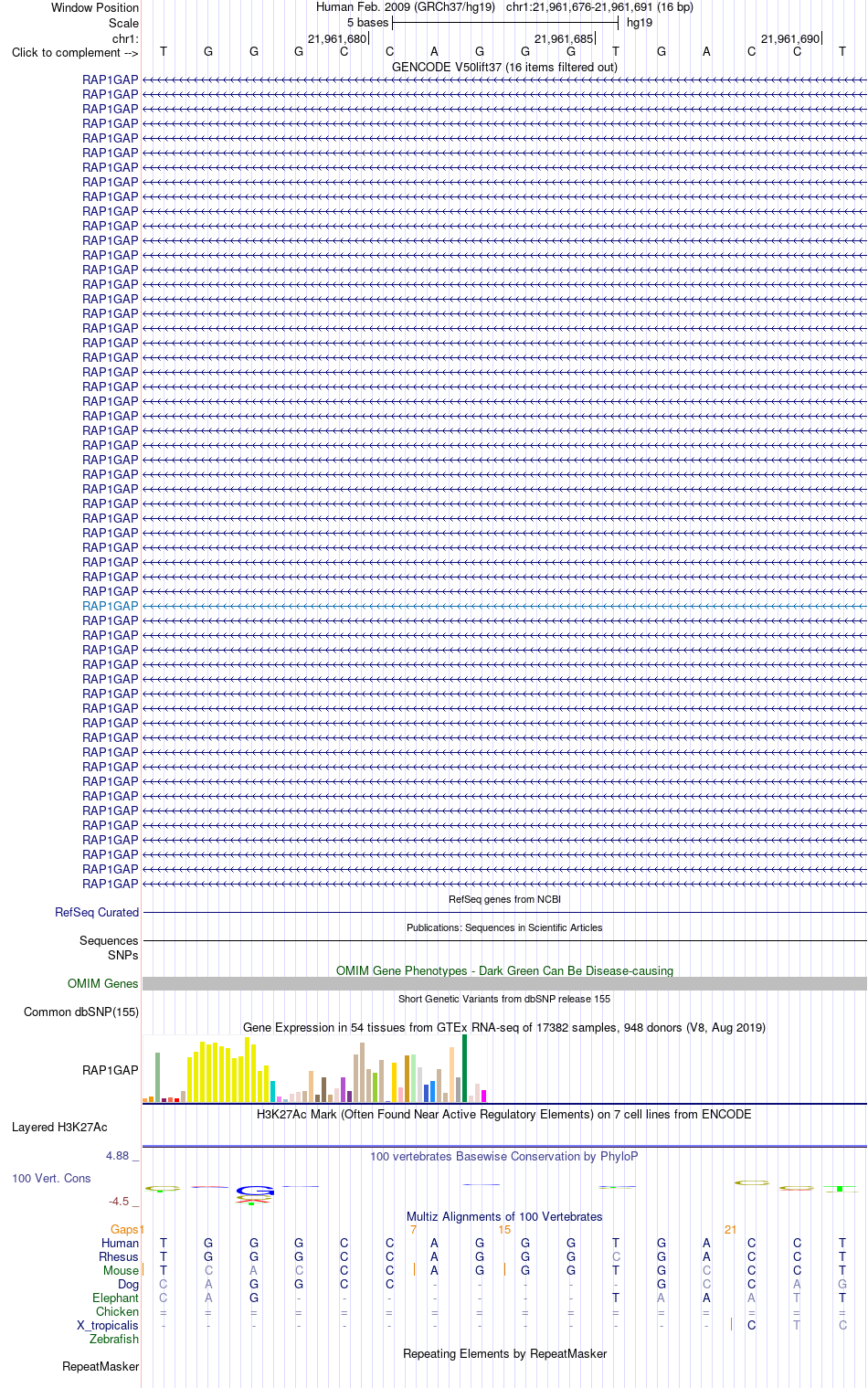This screenshot has width=868, height=1388.
Task: Select the Mouse alignment row label
Action: click(x=121, y=1270)
